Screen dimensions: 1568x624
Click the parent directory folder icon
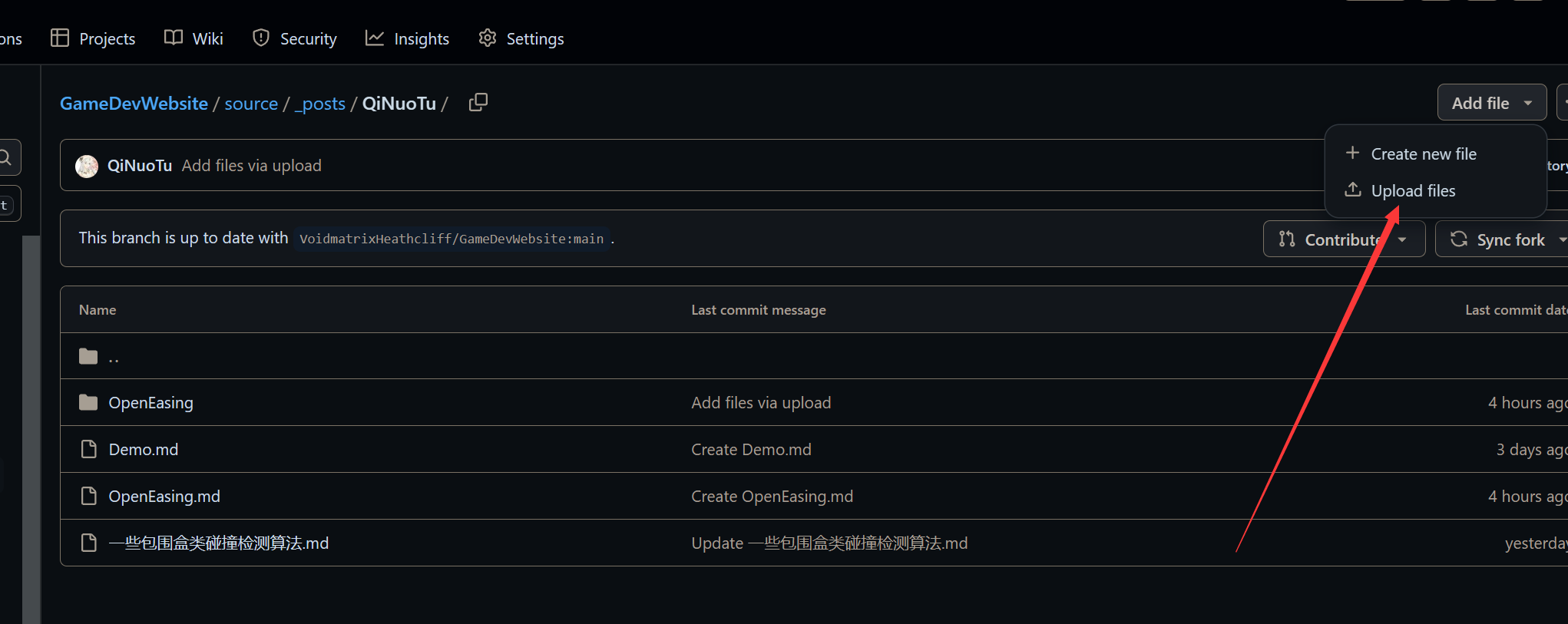click(88, 356)
